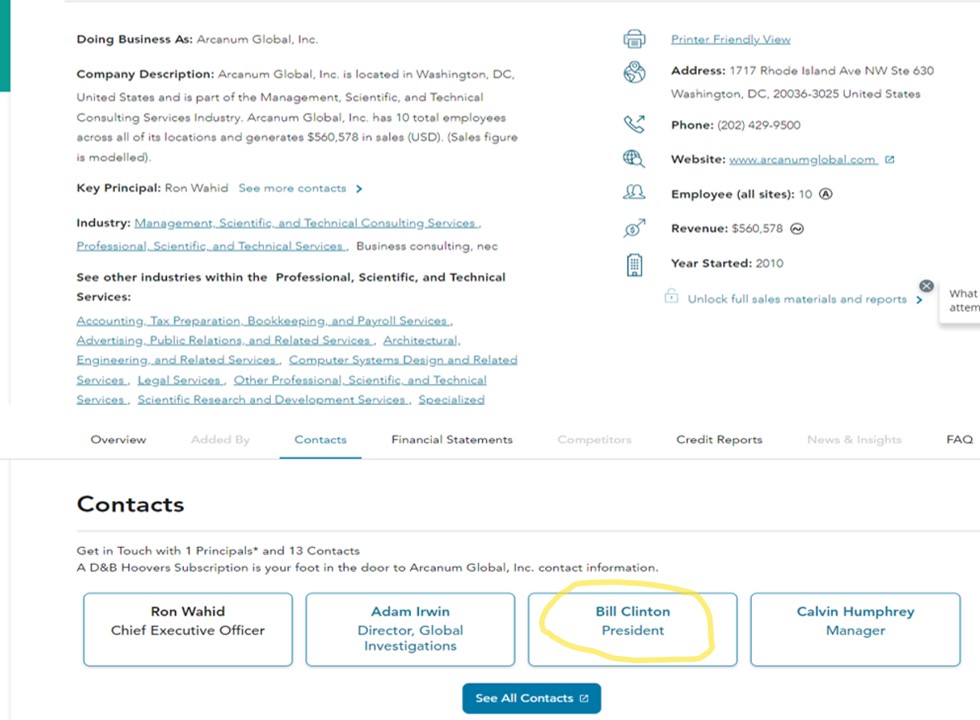Click the lock icon beside Unlock full sales materials
980x720 pixels.
pos(671,296)
